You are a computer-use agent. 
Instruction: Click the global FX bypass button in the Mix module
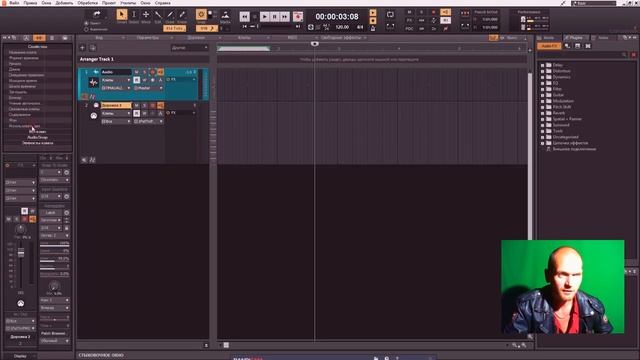pyautogui.click(x=409, y=20)
